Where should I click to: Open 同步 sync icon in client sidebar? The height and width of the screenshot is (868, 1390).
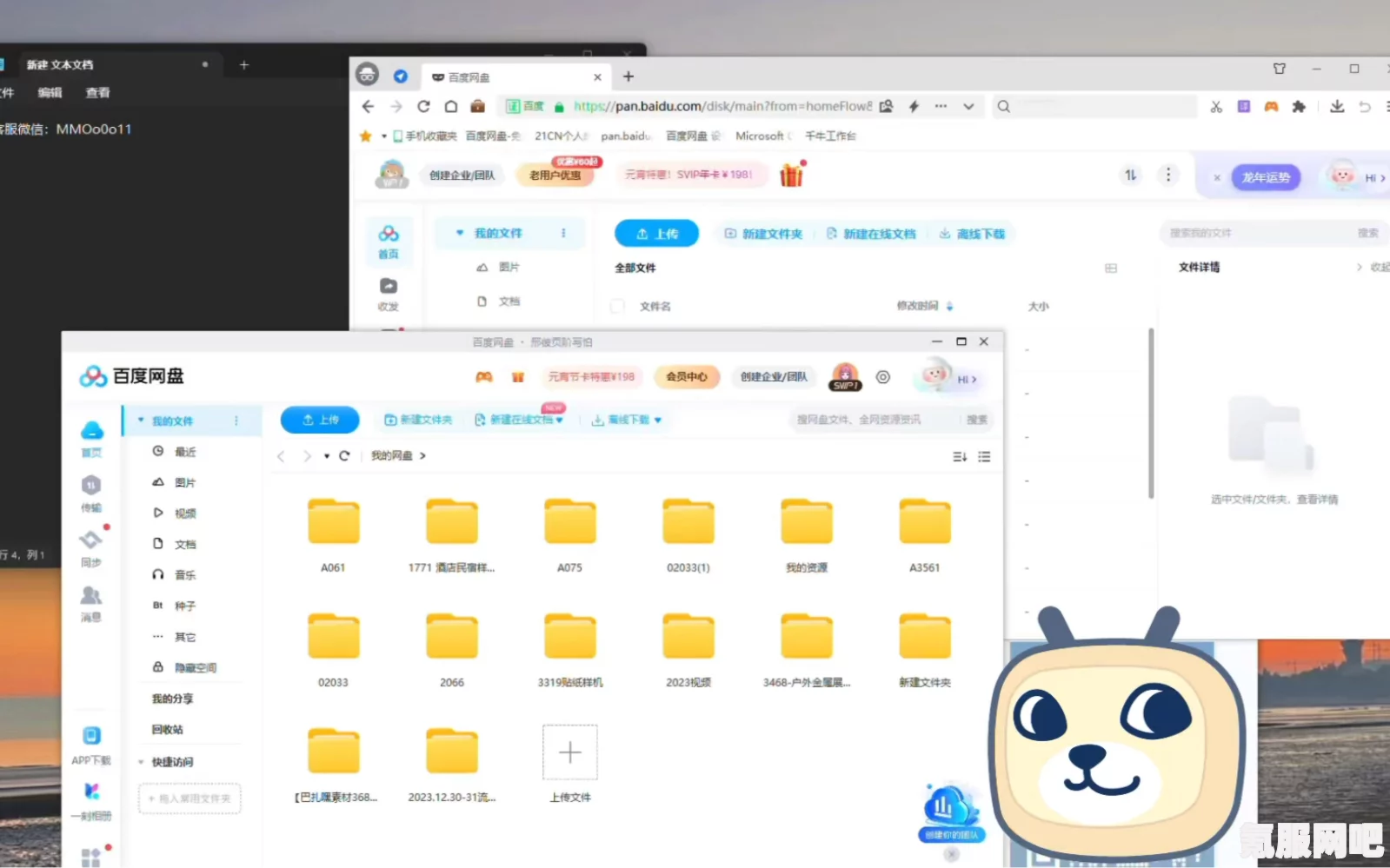(x=91, y=540)
